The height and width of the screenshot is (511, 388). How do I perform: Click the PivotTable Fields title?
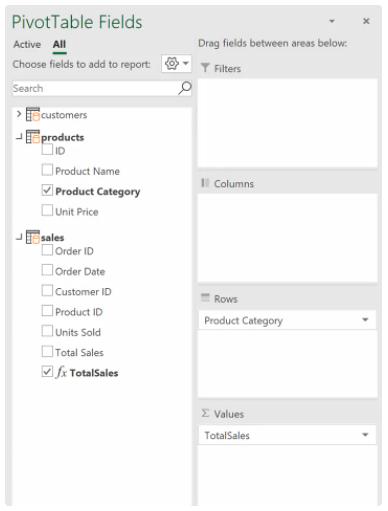pos(77,22)
